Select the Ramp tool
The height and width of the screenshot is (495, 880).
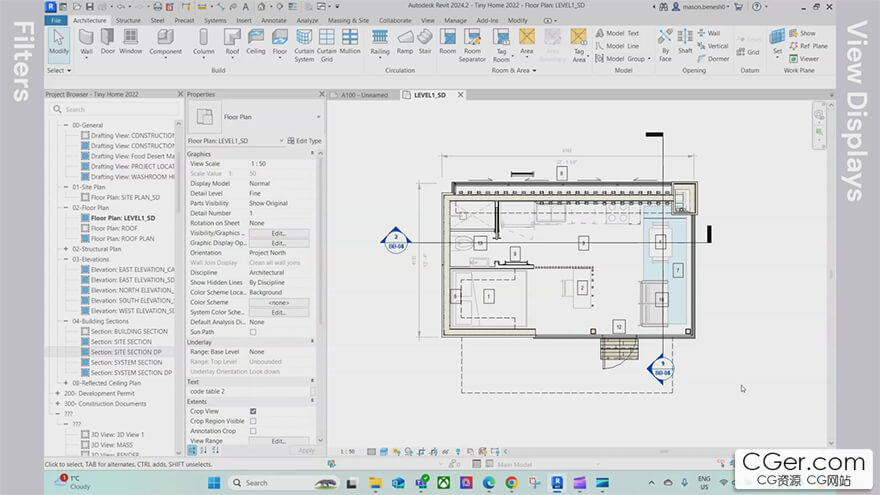(405, 42)
